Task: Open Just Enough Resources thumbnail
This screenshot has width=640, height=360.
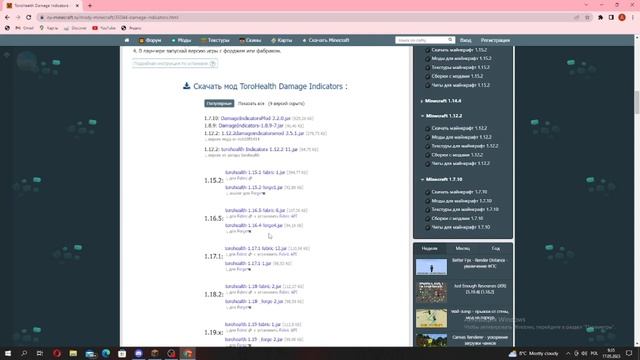Action: coord(431,292)
